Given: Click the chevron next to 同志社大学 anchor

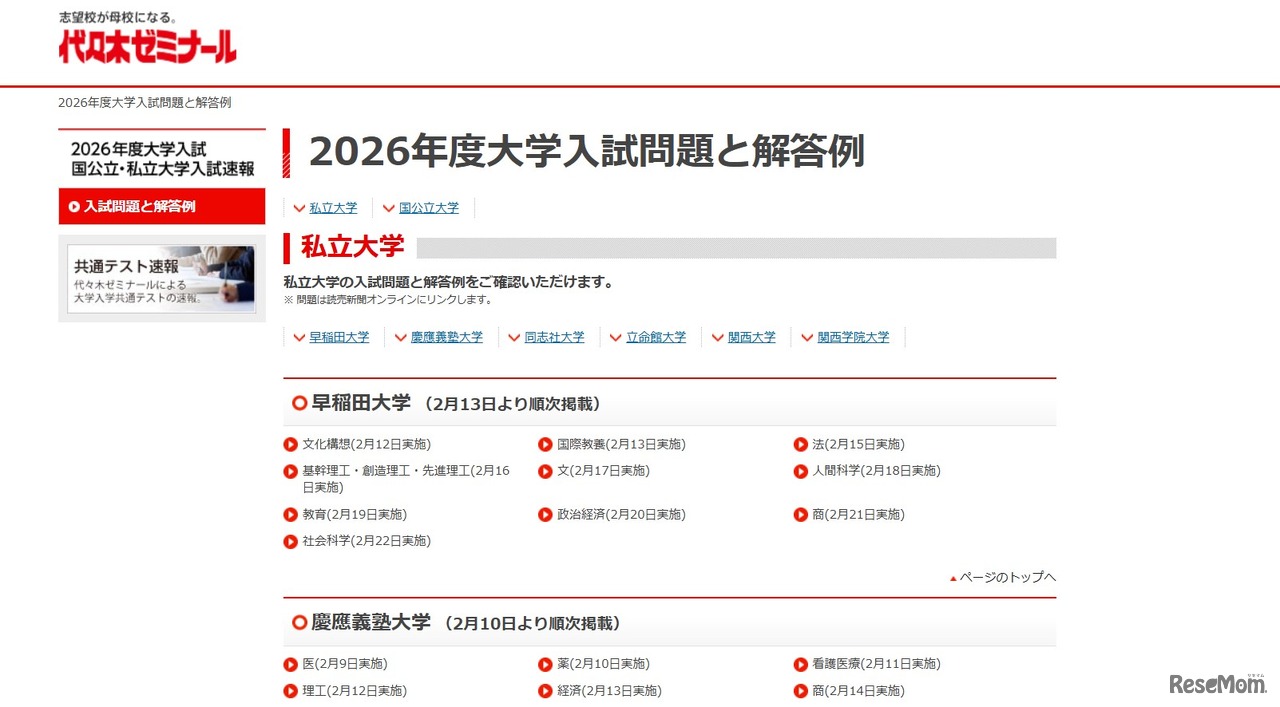Looking at the screenshot, I should click(514, 338).
